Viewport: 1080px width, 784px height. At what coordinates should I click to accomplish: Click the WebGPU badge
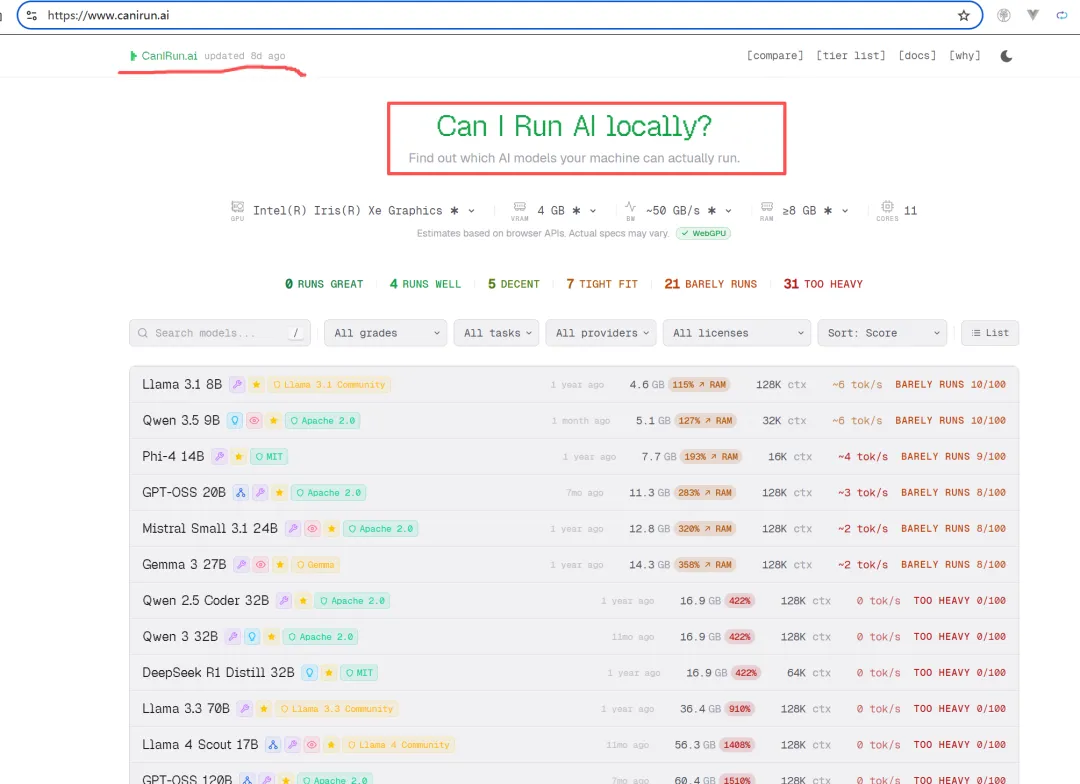click(x=703, y=234)
